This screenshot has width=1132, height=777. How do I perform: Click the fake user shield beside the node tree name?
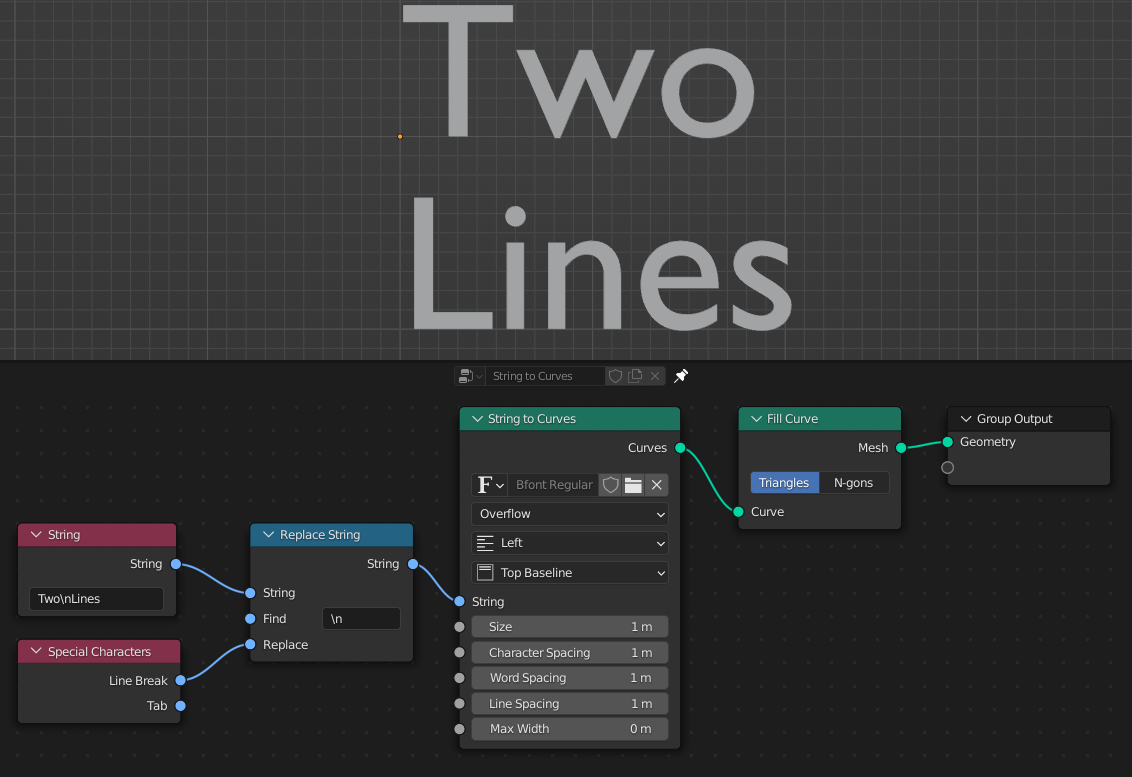615,375
